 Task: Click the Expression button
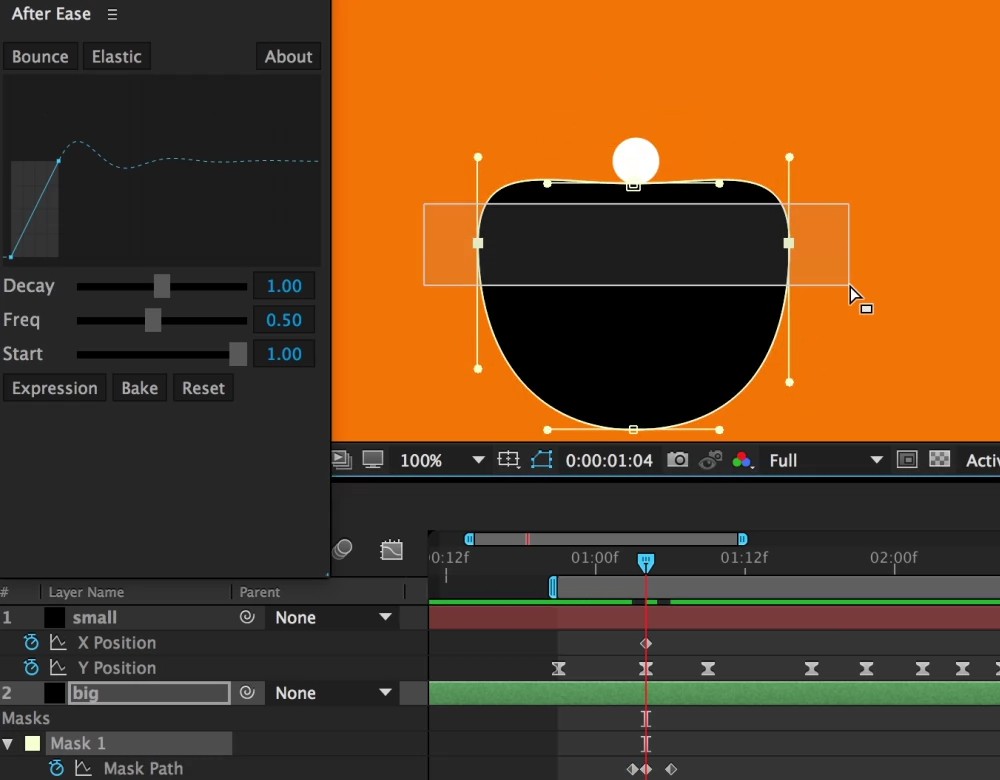pos(55,388)
